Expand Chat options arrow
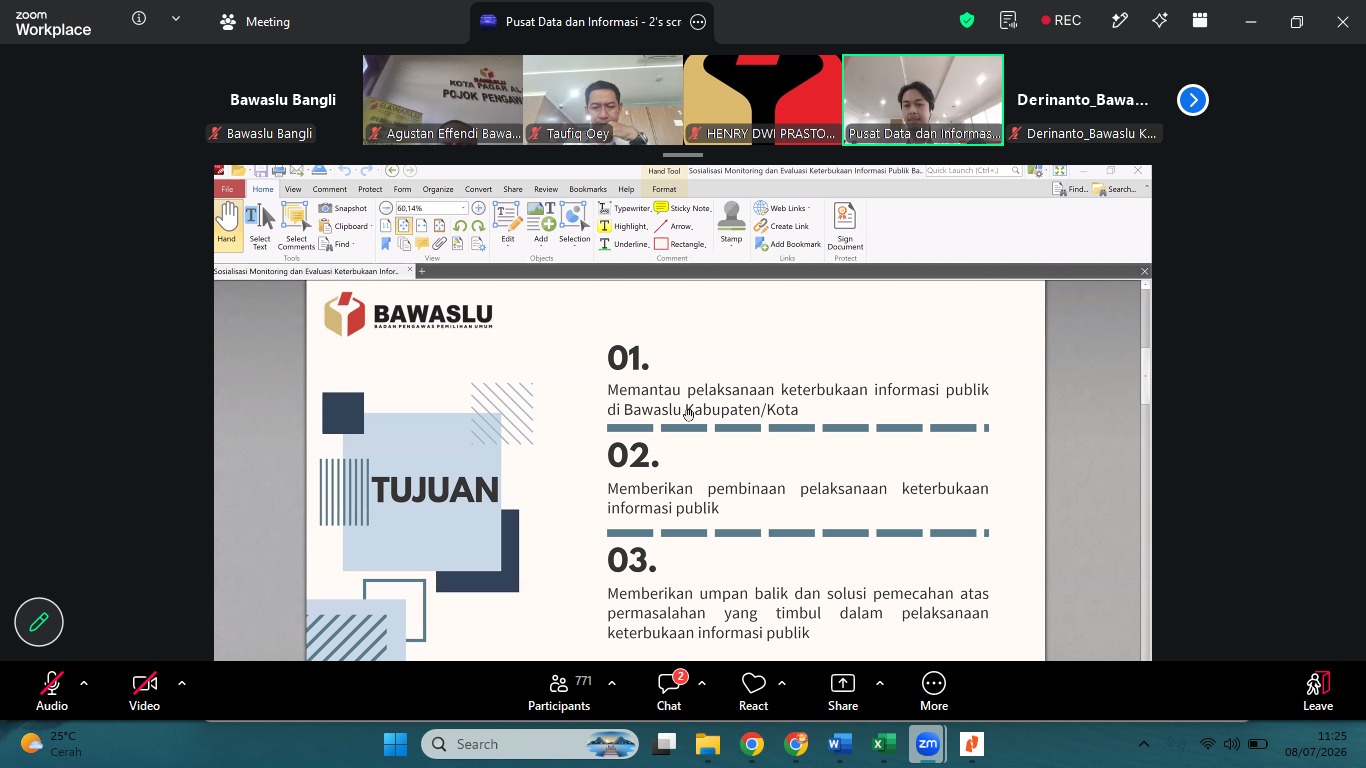Viewport: 1366px width, 768px height. [x=702, y=683]
